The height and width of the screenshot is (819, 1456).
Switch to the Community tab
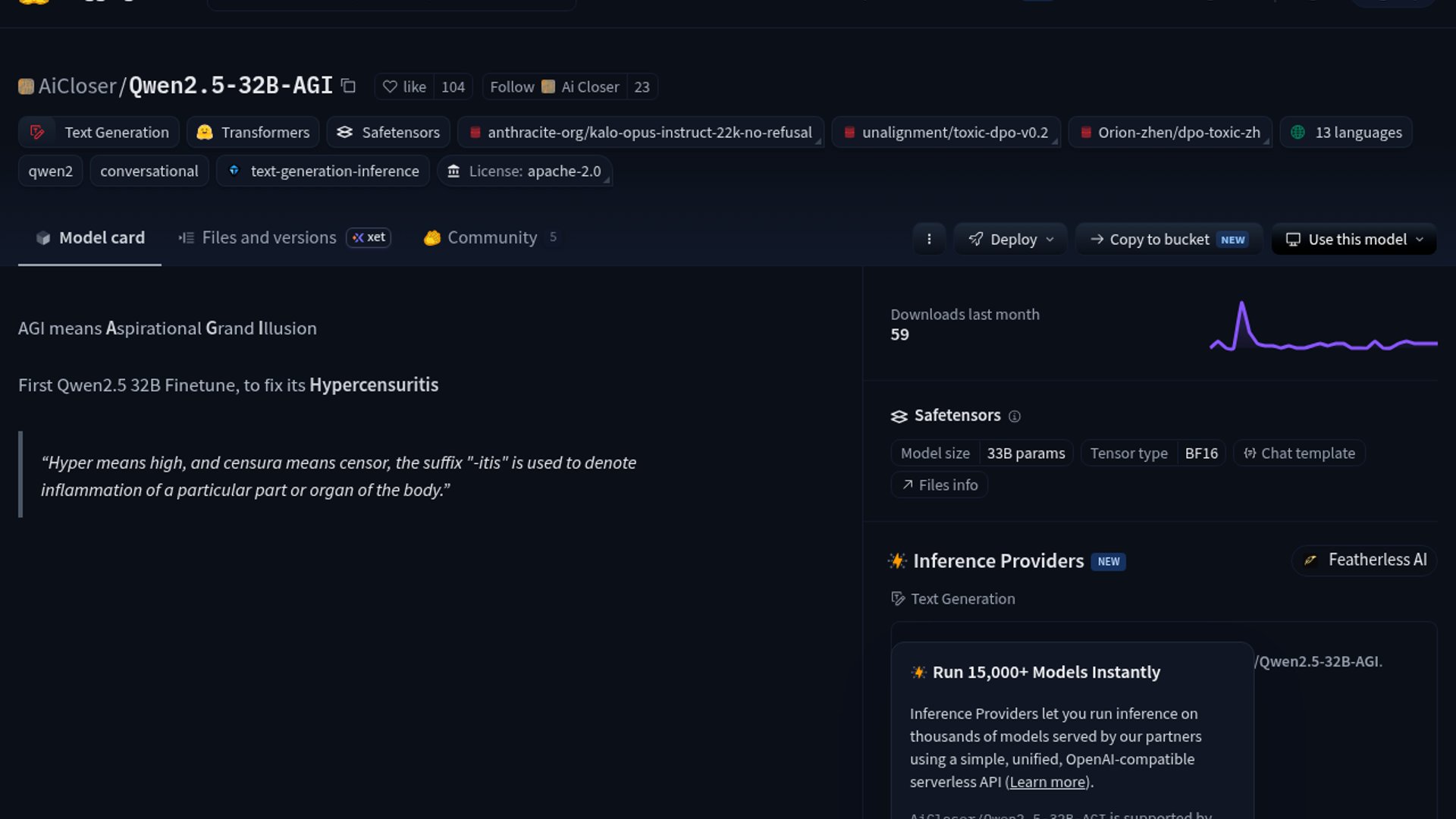(491, 238)
